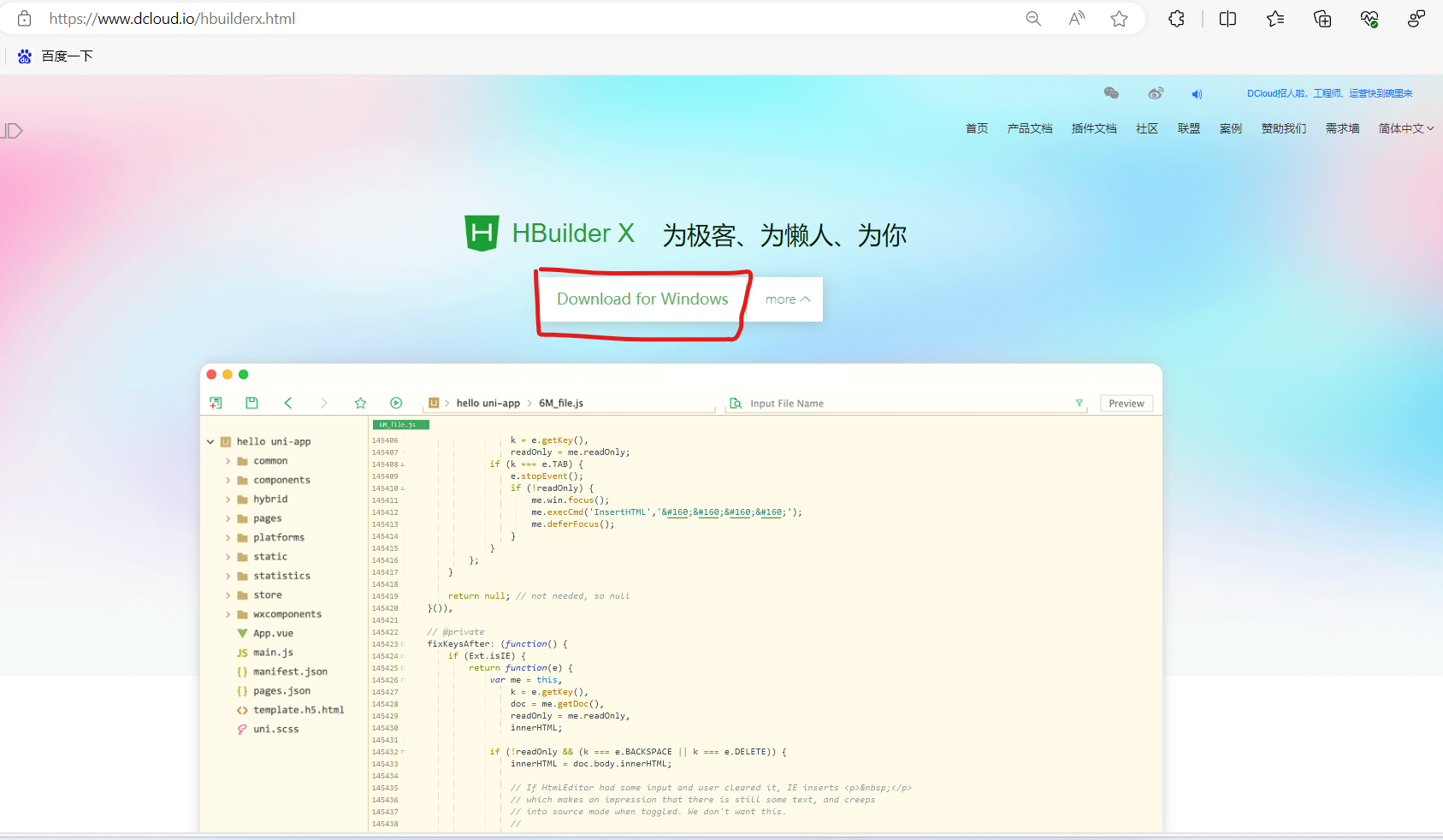Click the back arrow in editor toolbar
This screenshot has height=840, width=1443.
tap(288, 403)
